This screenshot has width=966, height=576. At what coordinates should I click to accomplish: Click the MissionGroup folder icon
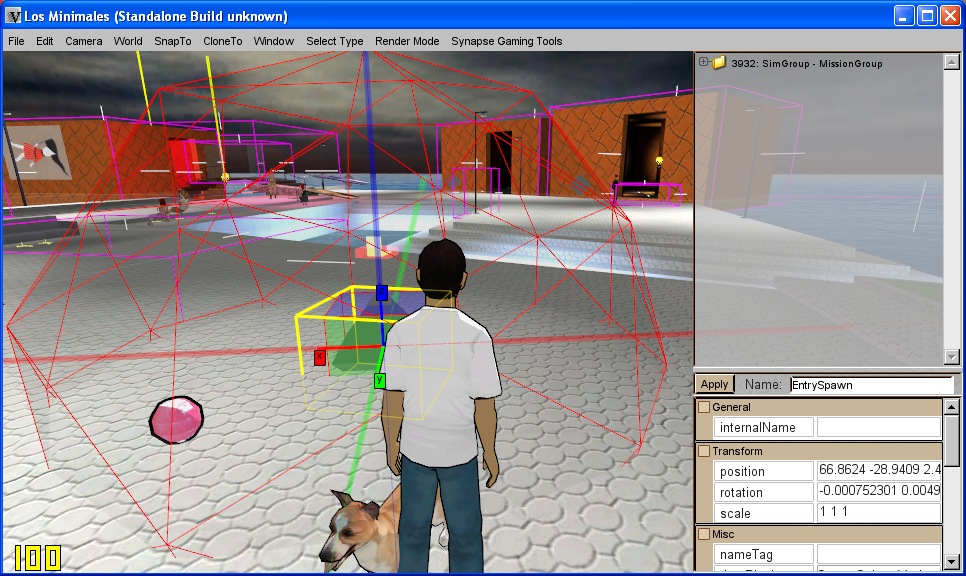[x=719, y=63]
